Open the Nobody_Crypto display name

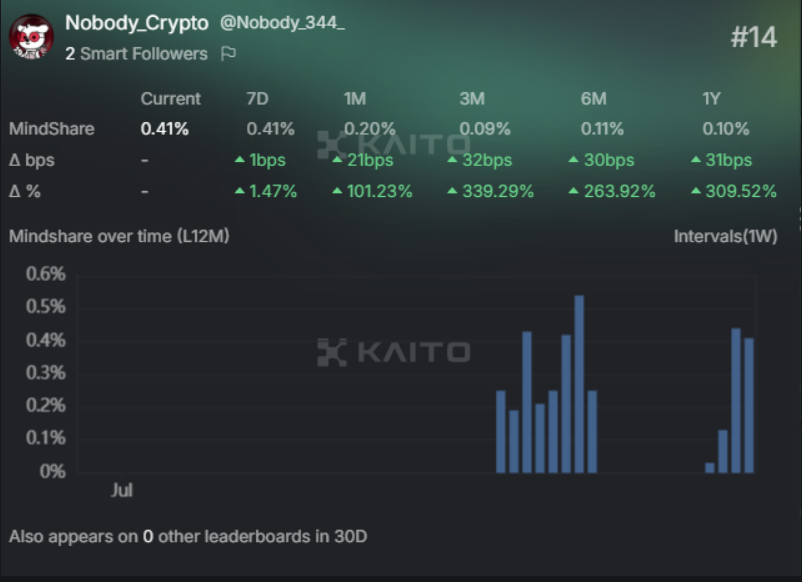(137, 23)
